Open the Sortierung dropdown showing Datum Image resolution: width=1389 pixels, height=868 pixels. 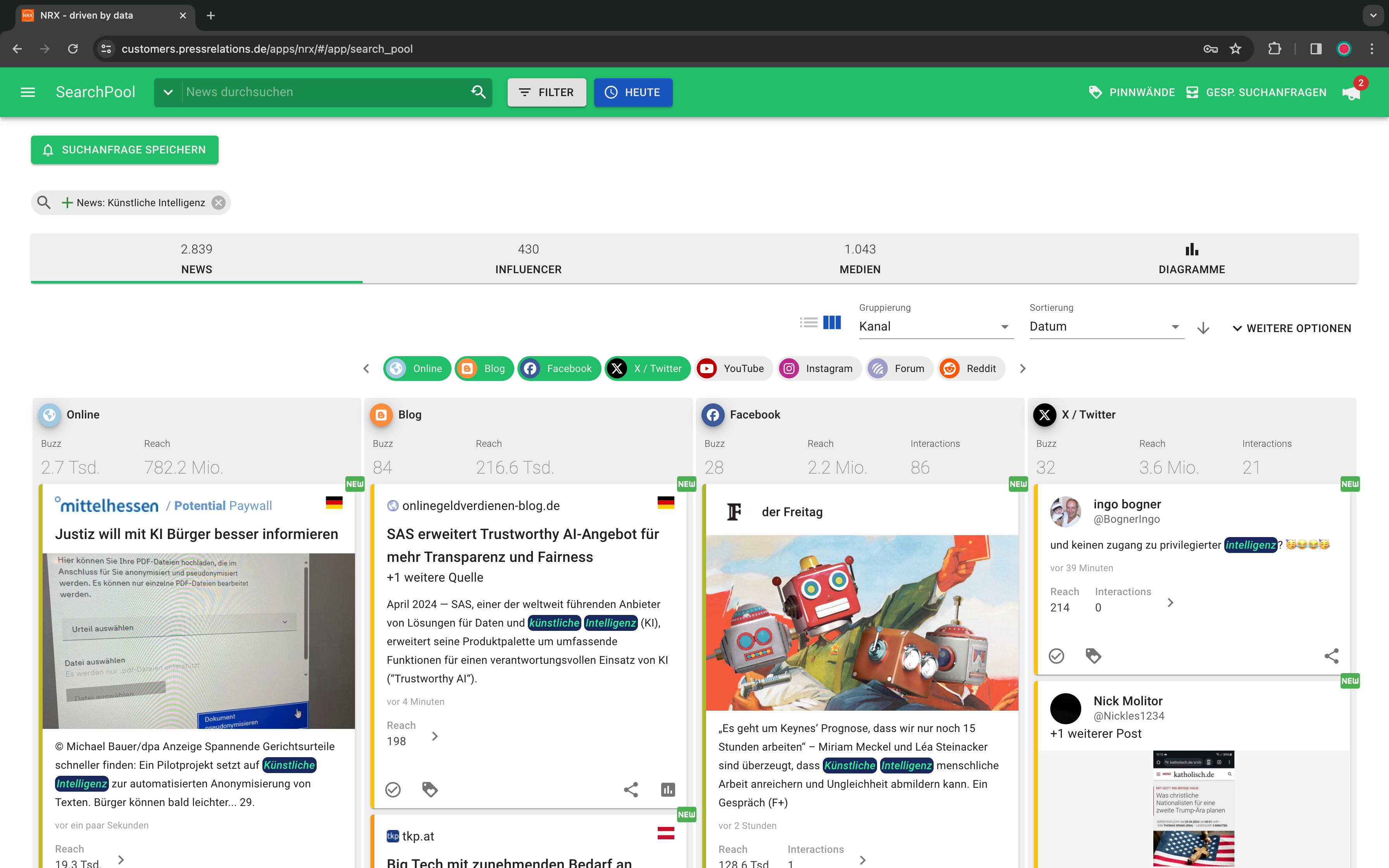[x=1105, y=326]
